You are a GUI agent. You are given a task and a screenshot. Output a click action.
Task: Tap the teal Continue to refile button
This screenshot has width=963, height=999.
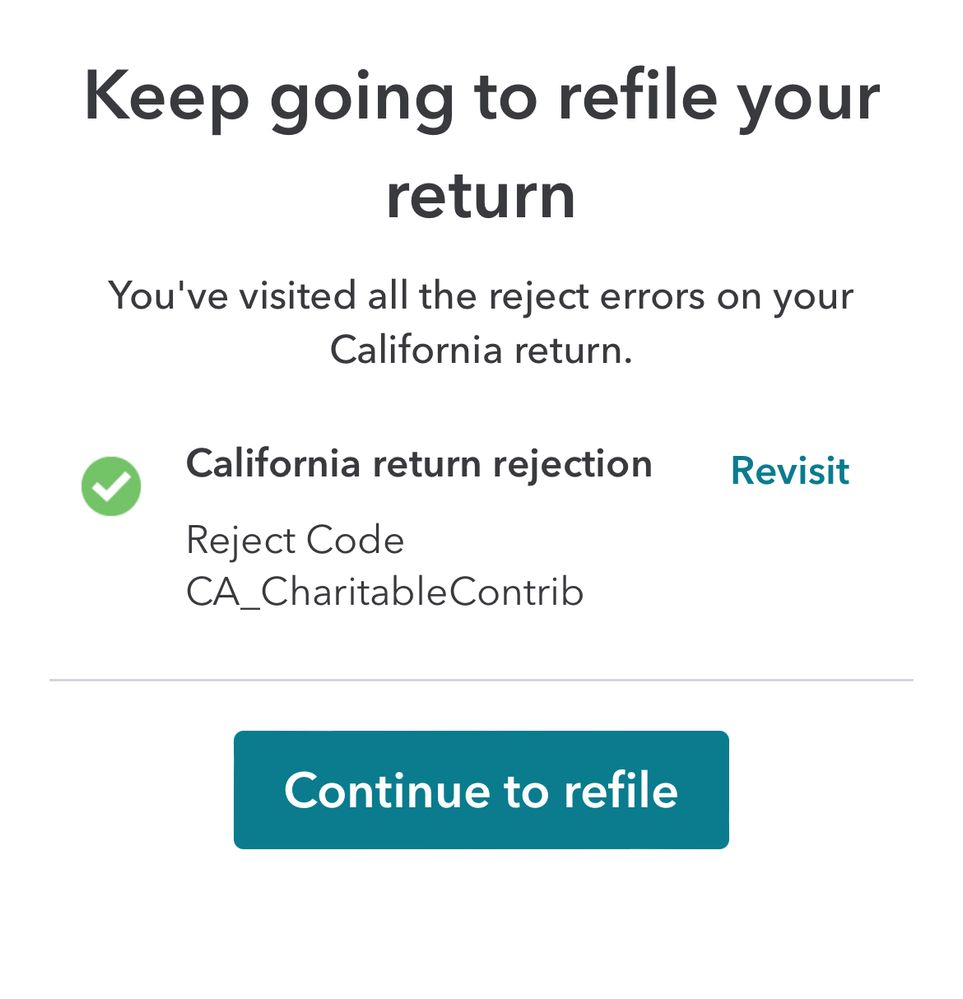[481, 790]
